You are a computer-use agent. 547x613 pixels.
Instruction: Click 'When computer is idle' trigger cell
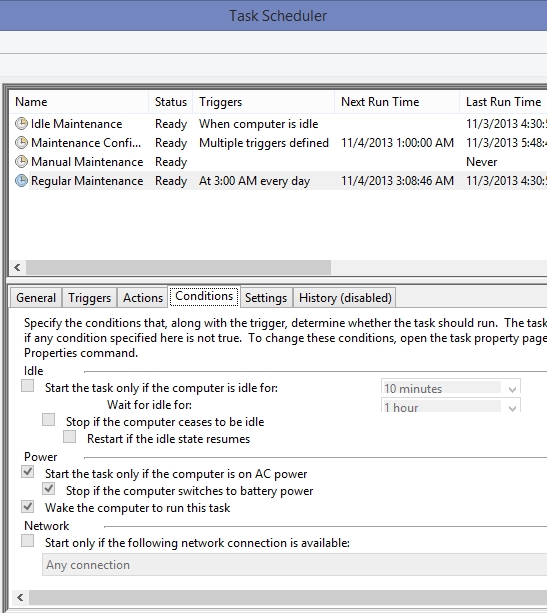point(258,124)
